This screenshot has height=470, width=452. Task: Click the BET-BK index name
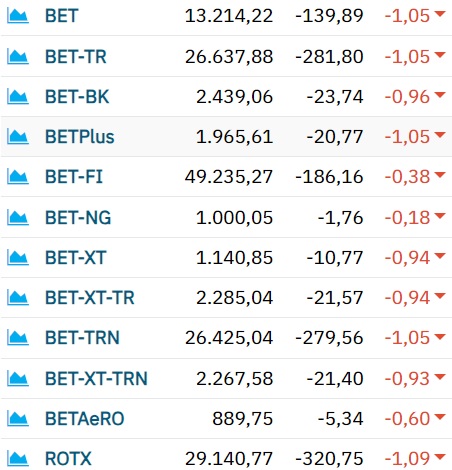77,97
